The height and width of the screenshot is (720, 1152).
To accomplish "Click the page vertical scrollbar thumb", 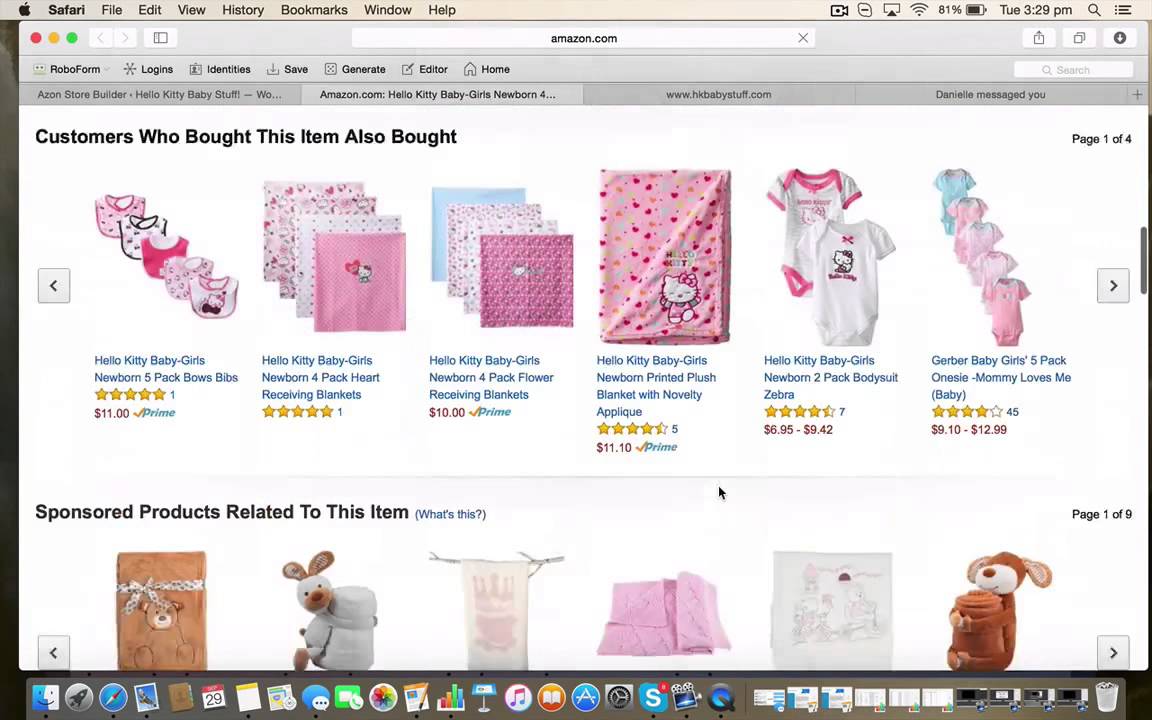I will pyautogui.click(x=1143, y=260).
